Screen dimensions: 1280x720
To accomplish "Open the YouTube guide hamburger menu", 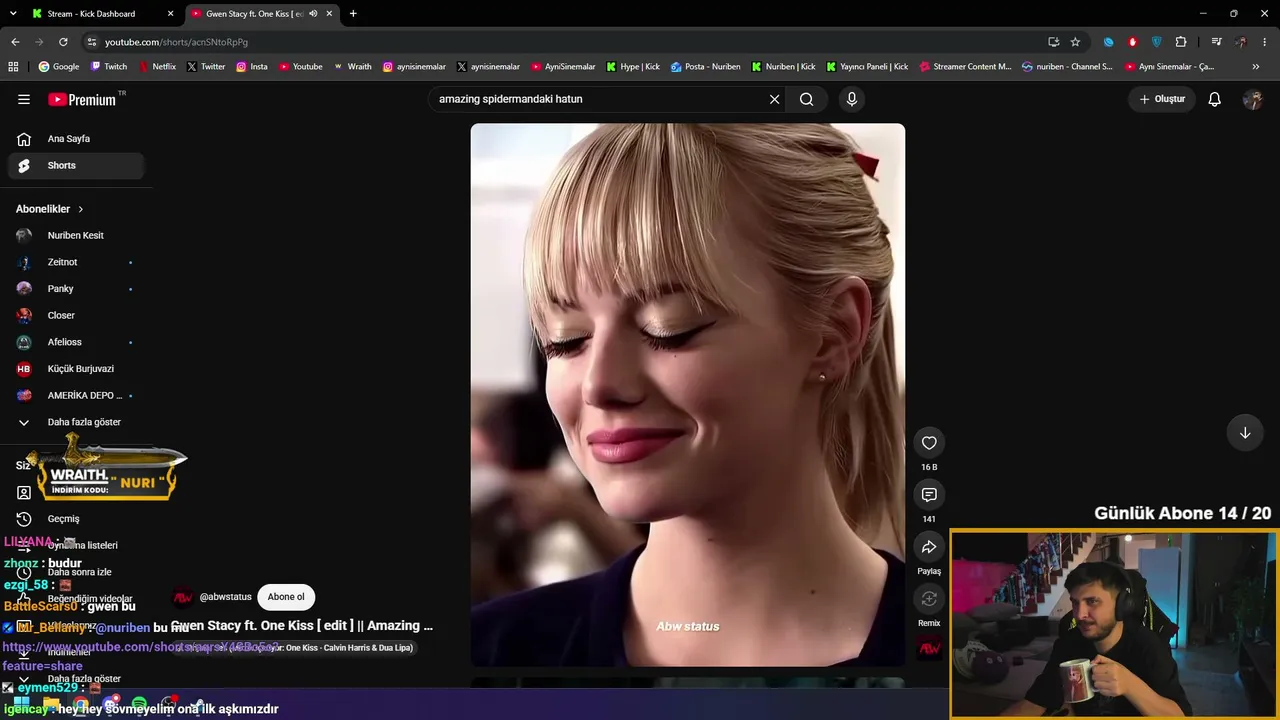I will pyautogui.click(x=24, y=99).
